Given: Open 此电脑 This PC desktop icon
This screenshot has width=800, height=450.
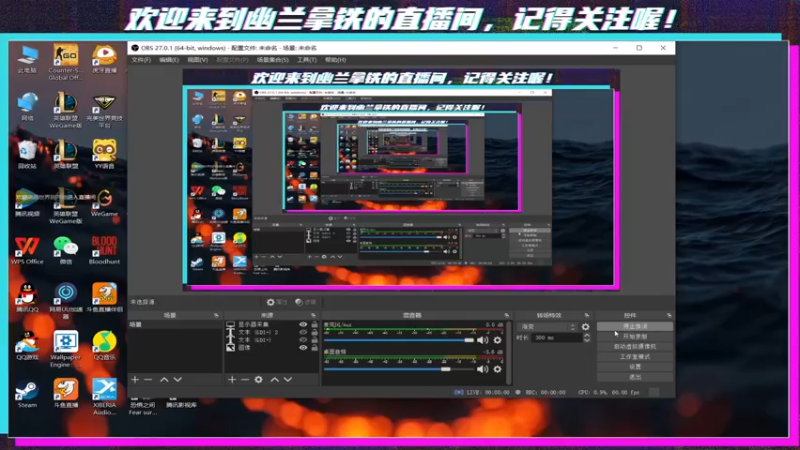Looking at the screenshot, I should (27, 59).
